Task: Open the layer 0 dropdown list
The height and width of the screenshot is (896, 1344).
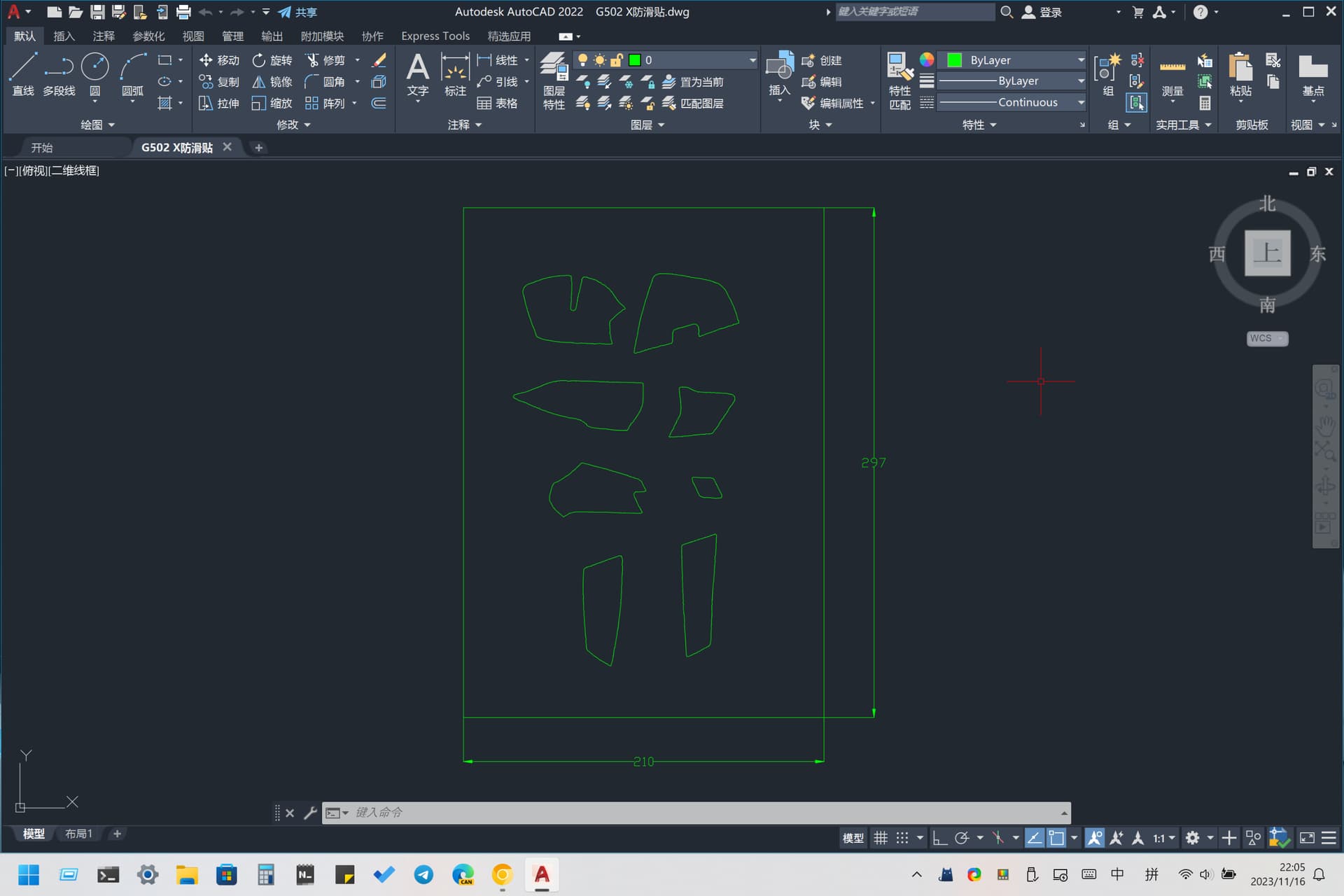Action: [752, 60]
